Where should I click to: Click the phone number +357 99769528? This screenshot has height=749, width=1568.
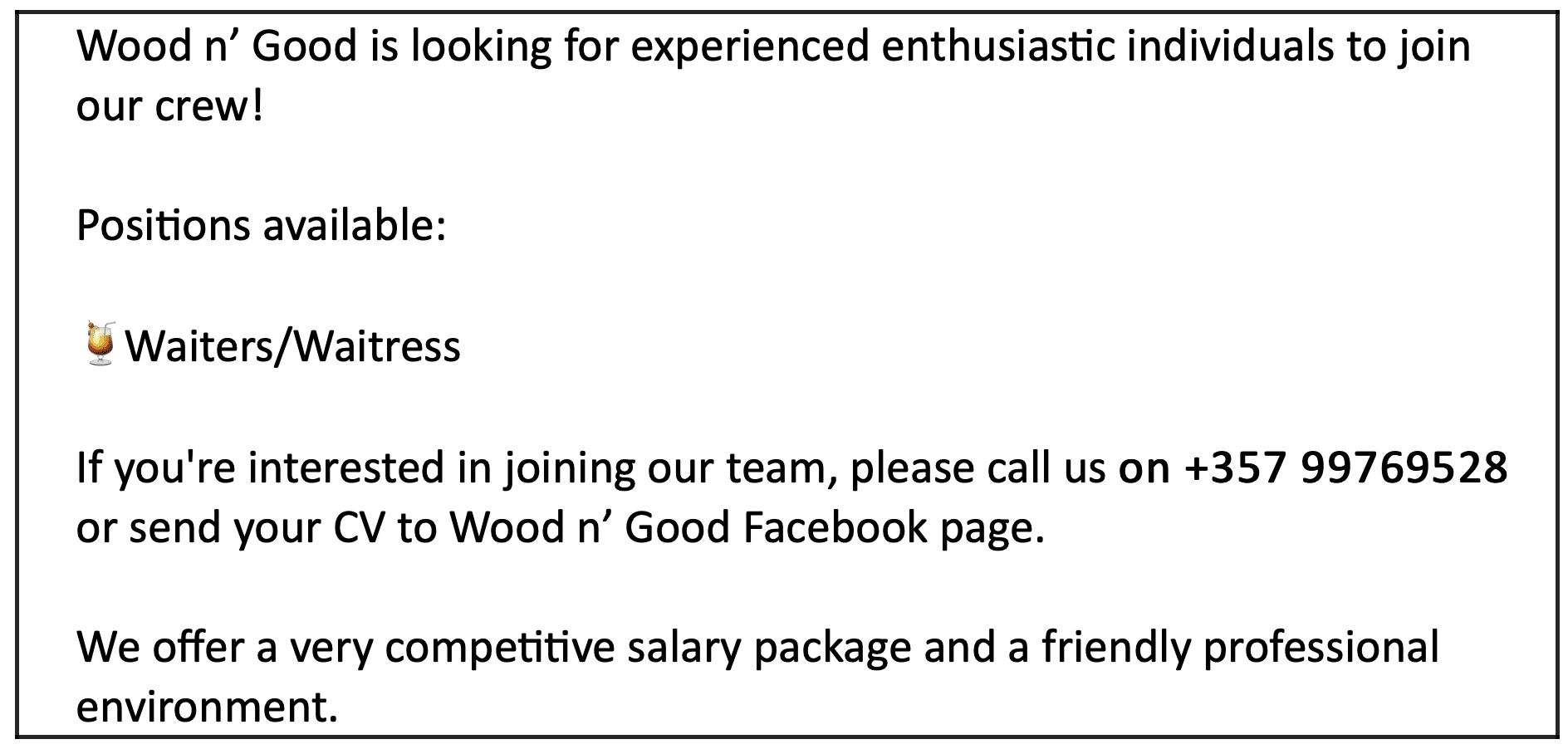click(1345, 468)
